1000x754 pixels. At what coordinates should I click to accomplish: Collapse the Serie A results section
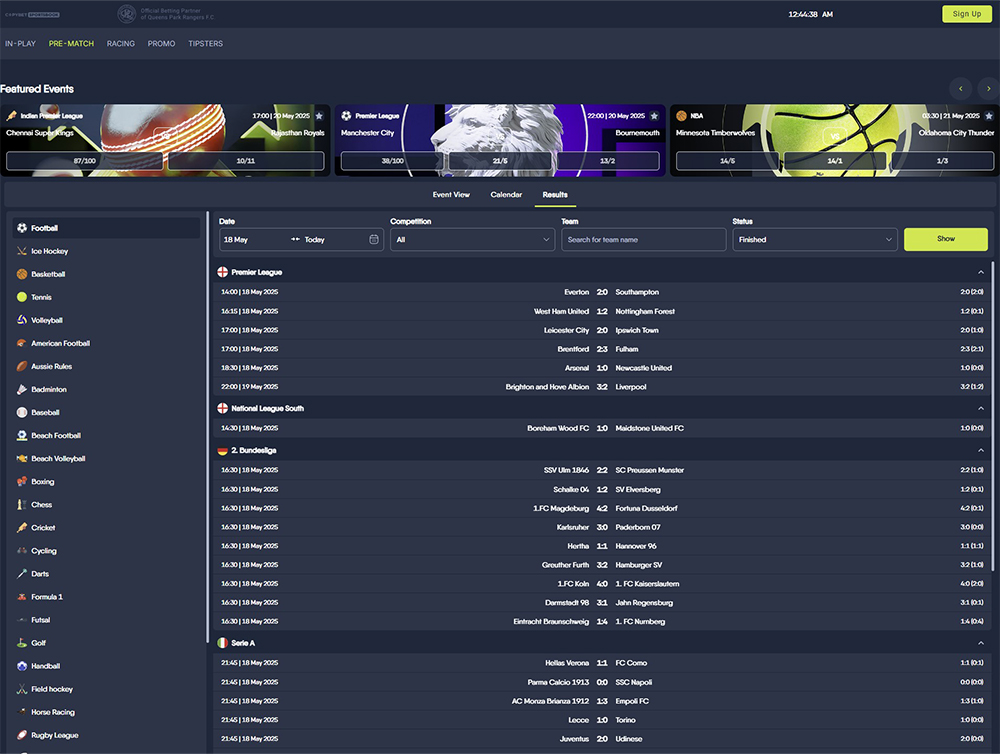point(981,643)
